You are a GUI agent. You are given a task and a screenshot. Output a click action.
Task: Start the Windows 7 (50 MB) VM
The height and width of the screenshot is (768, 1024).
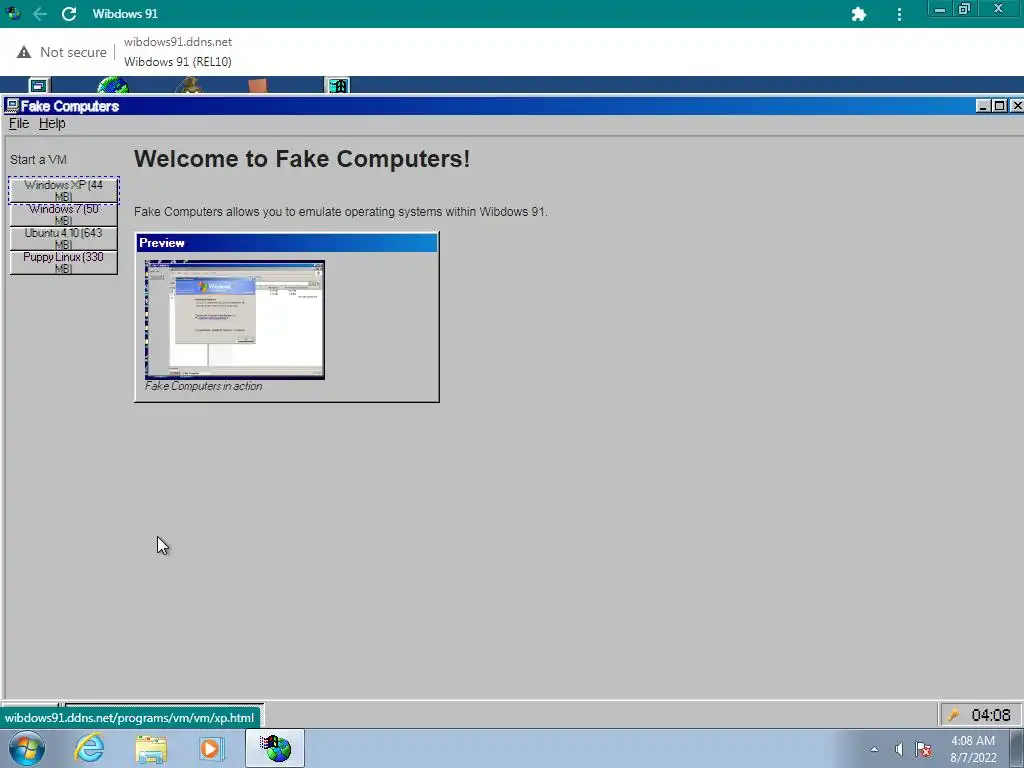pos(63,214)
